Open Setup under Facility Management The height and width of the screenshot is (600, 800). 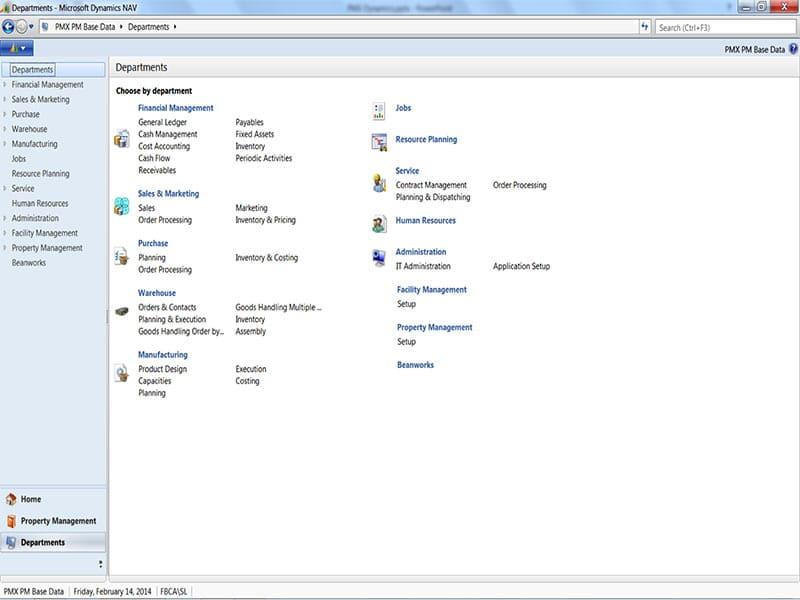point(406,304)
